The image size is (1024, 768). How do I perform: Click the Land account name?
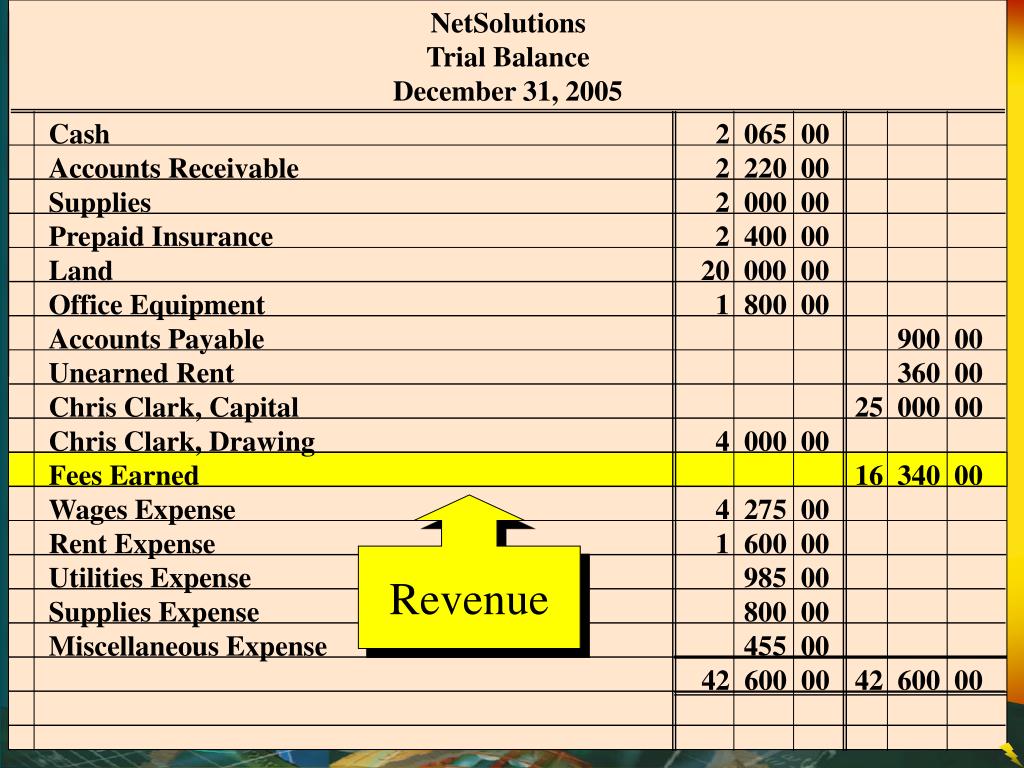pyautogui.click(x=80, y=271)
